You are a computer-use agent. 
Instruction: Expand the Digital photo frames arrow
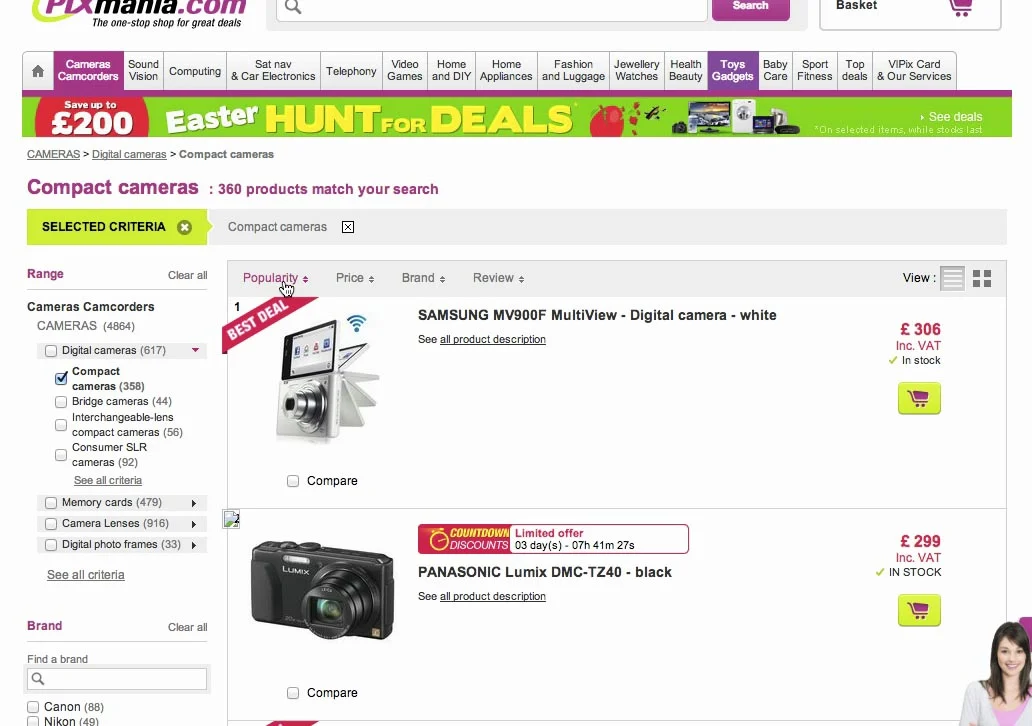tap(194, 545)
